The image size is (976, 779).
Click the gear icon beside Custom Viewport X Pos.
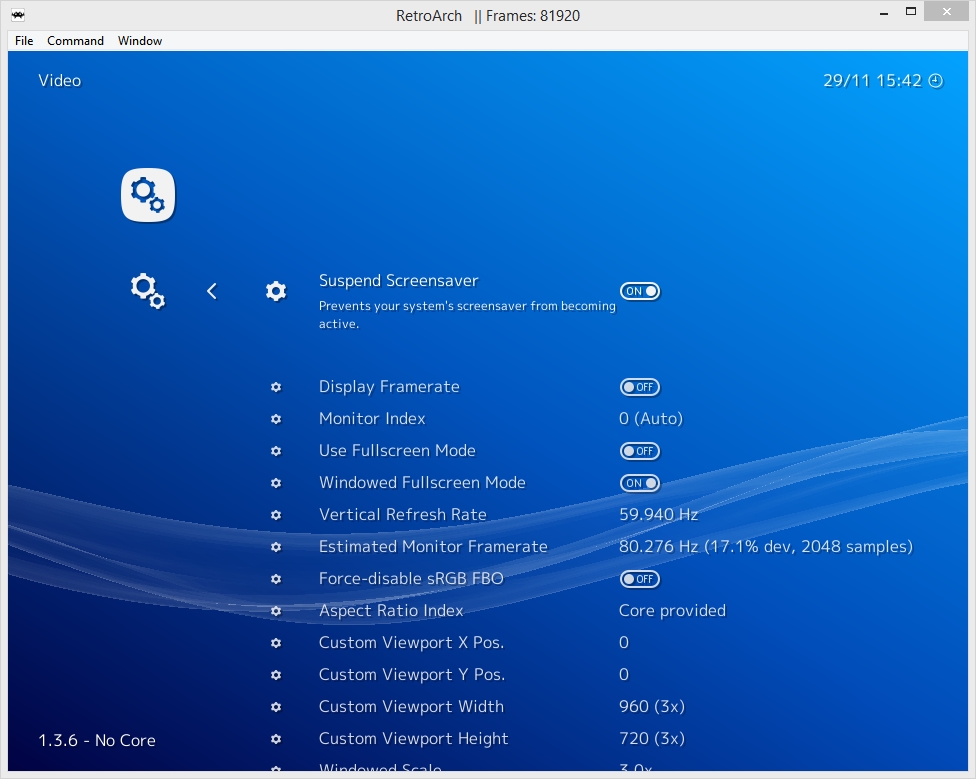pos(276,643)
